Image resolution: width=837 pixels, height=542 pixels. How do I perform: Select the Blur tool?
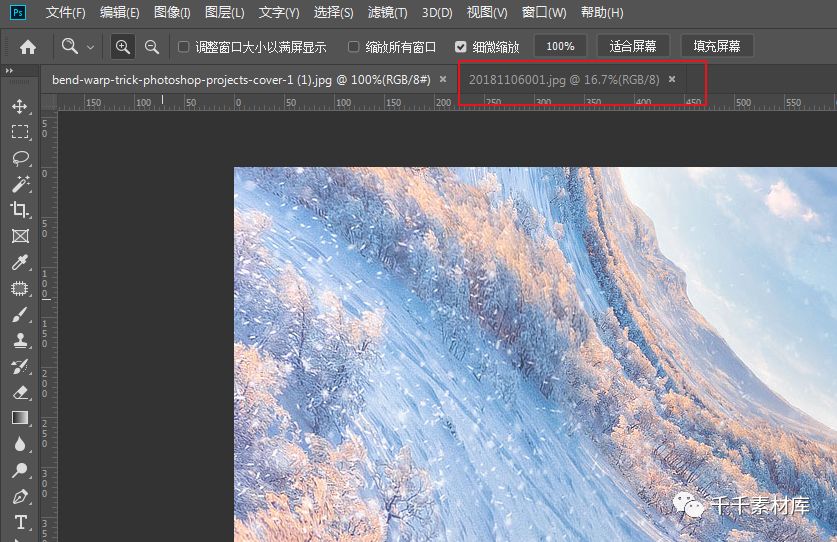point(20,444)
